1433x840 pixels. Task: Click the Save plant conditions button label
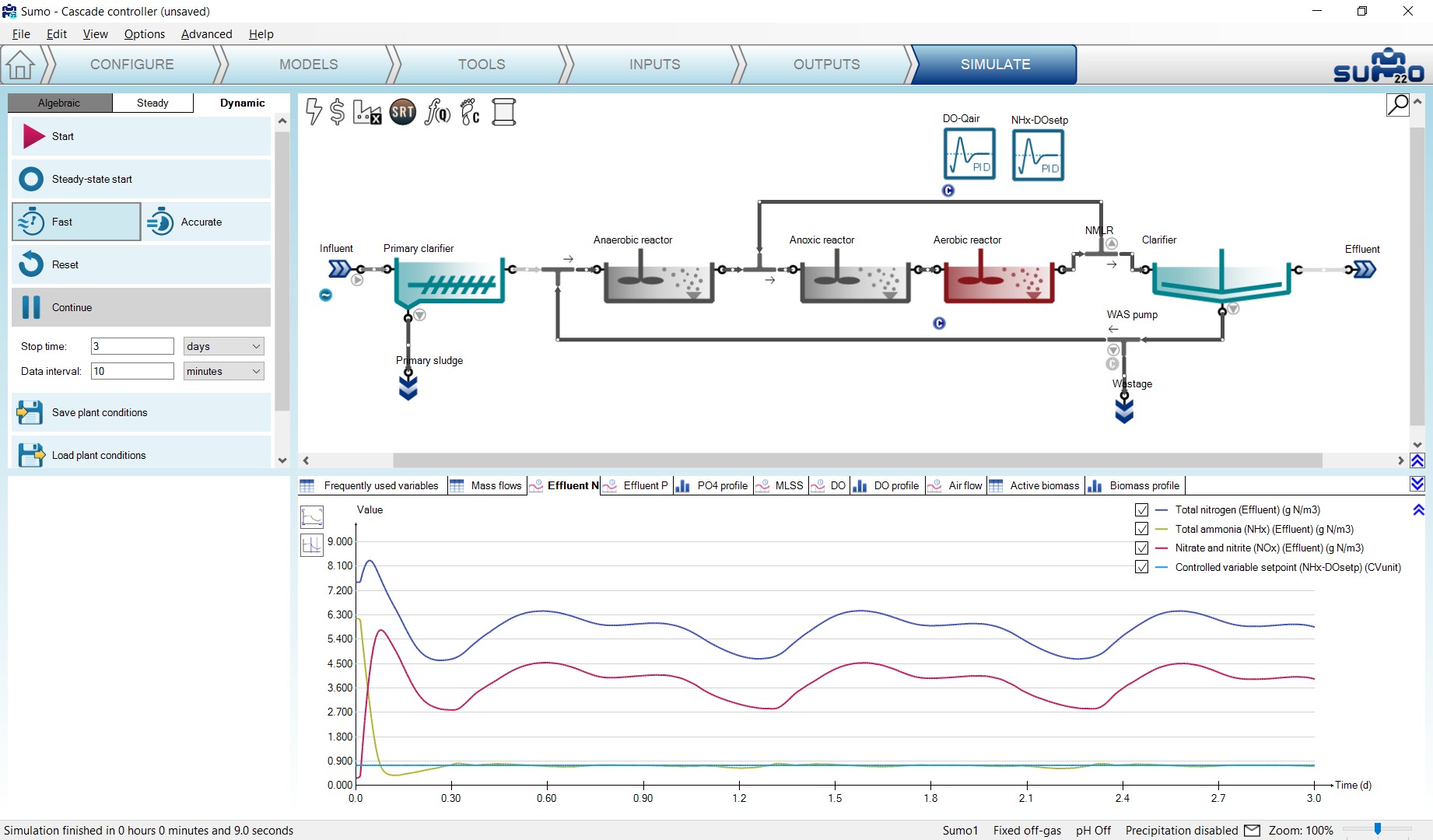click(100, 412)
